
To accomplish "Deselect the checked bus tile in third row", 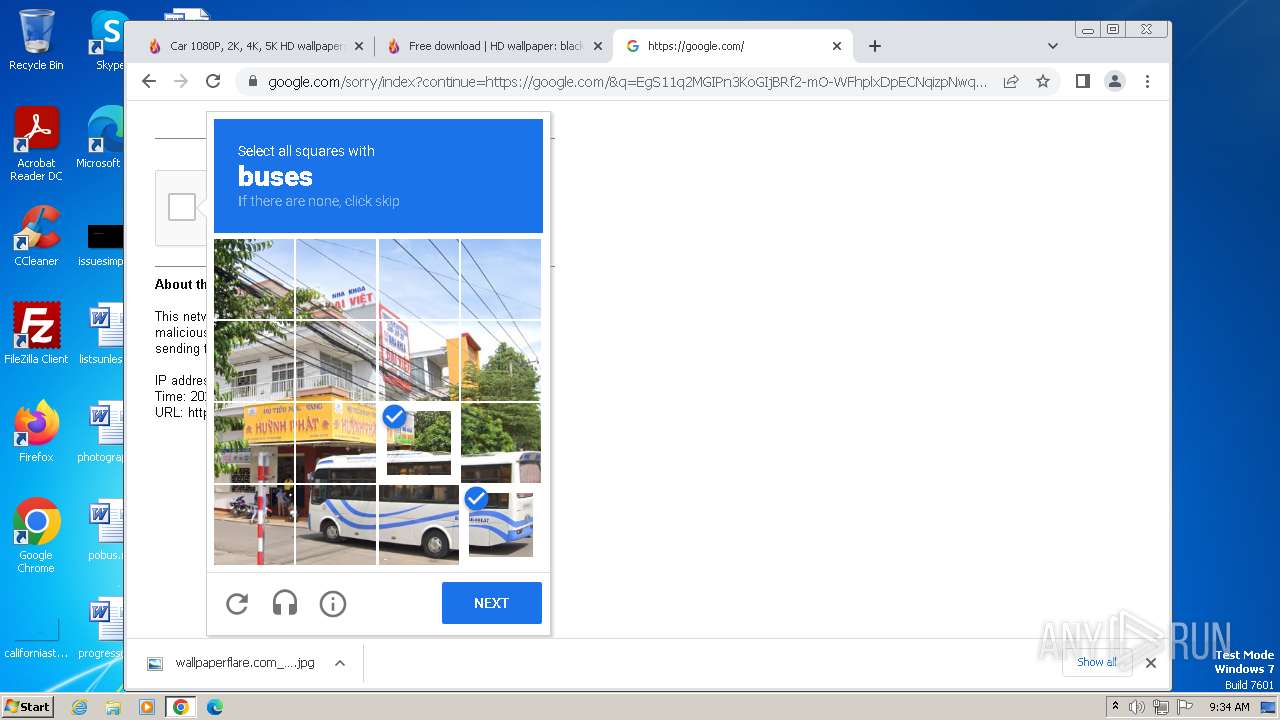I will tap(418, 442).
